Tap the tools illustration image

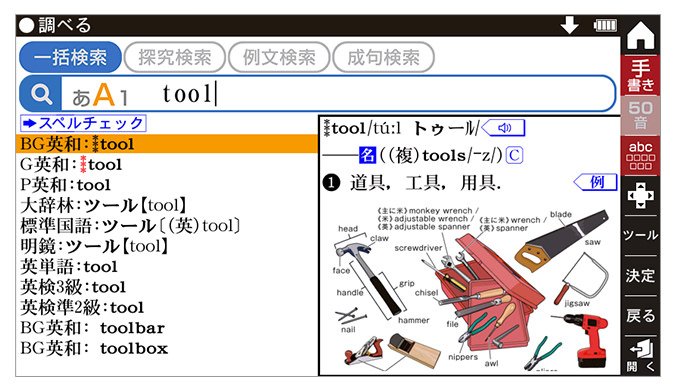click(x=472, y=288)
